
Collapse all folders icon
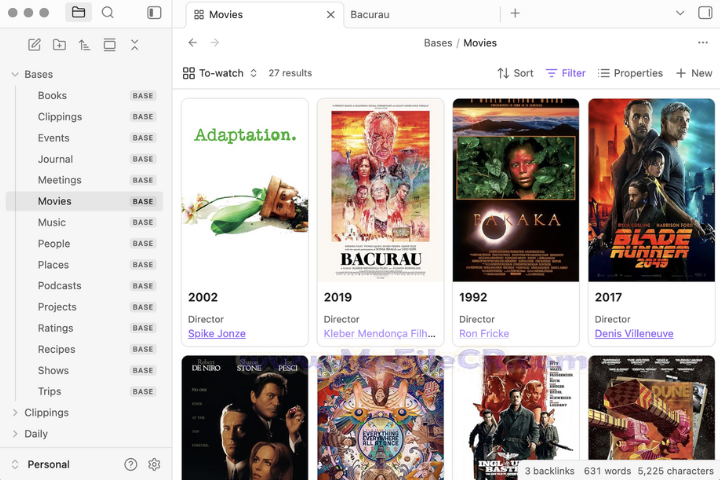pos(134,45)
